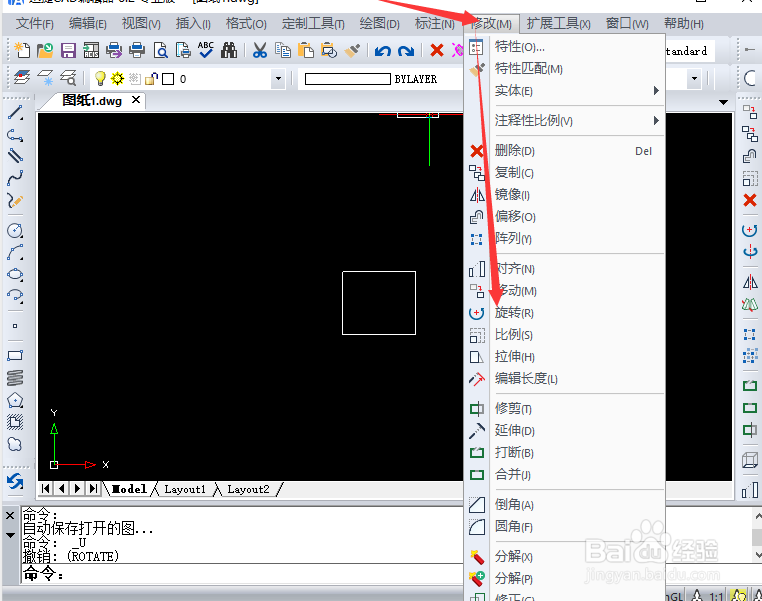Open the 帮助(H) menu

684,23
